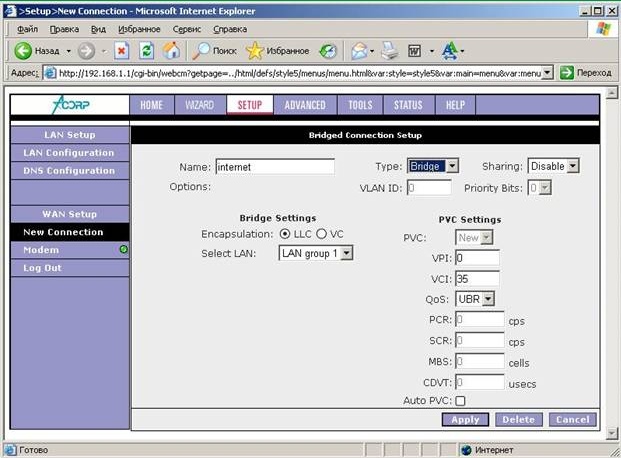This screenshot has width=621, height=458.
Task: Enable the Auto PVC checkbox
Action: coord(460,401)
